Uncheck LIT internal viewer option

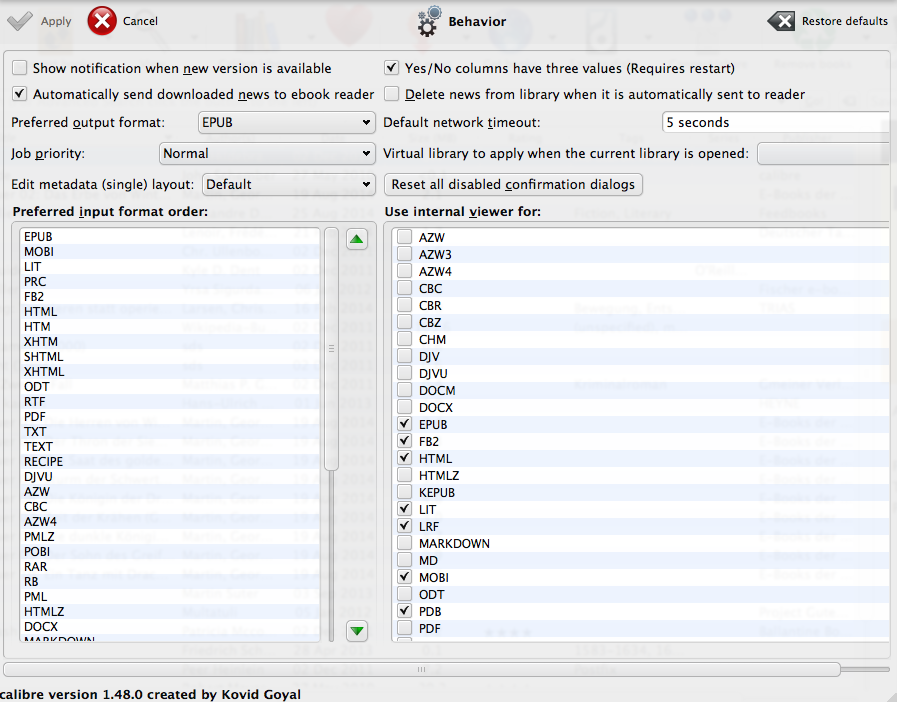click(x=404, y=509)
